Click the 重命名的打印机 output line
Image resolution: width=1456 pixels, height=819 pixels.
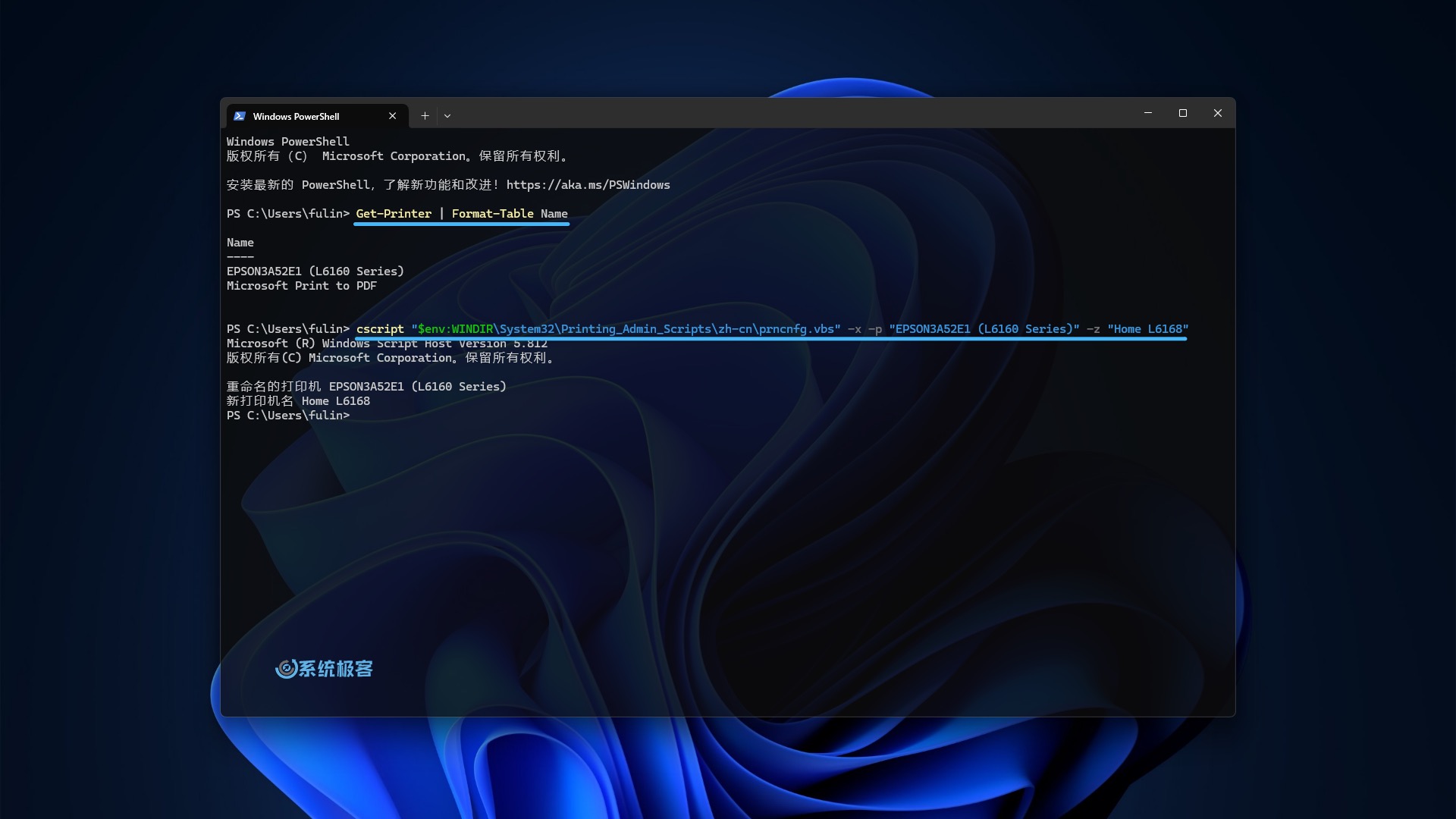click(x=366, y=387)
